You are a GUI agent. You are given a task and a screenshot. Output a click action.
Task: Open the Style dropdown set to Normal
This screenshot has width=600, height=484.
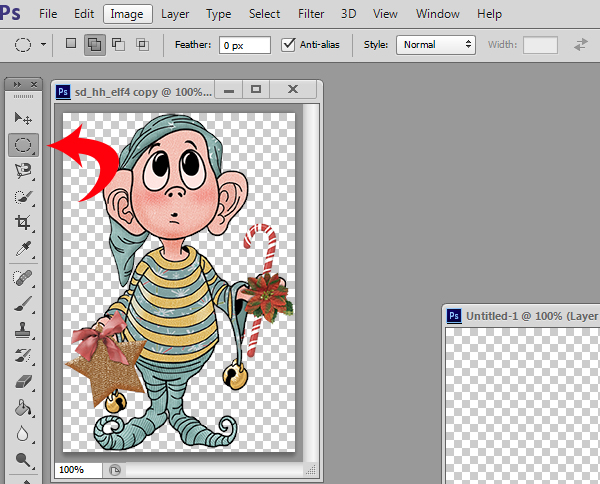(435, 45)
